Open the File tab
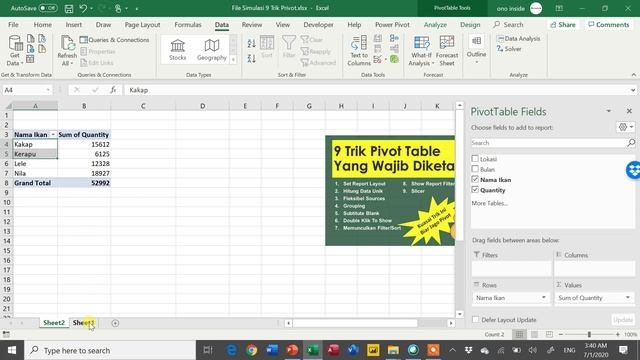Image resolution: width=640 pixels, height=360 pixels. point(13,24)
